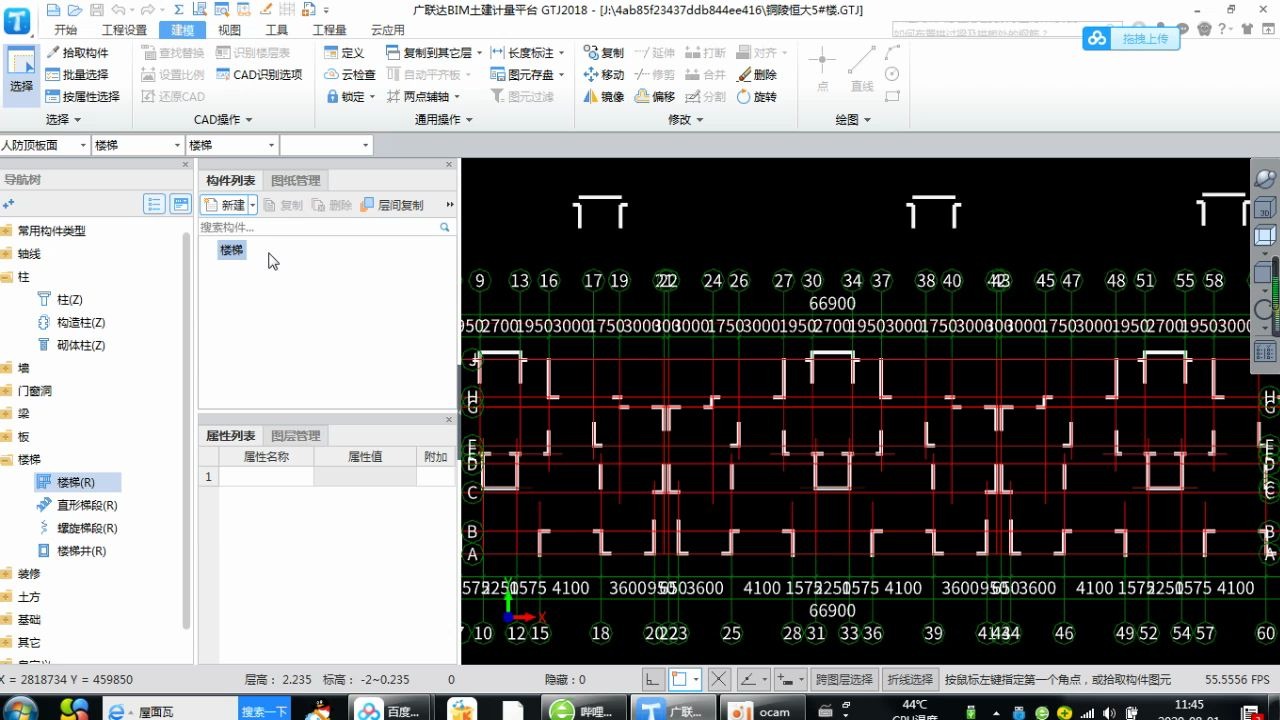
Task: Select the 镜像 (Mirror) tool
Action: 604,96
